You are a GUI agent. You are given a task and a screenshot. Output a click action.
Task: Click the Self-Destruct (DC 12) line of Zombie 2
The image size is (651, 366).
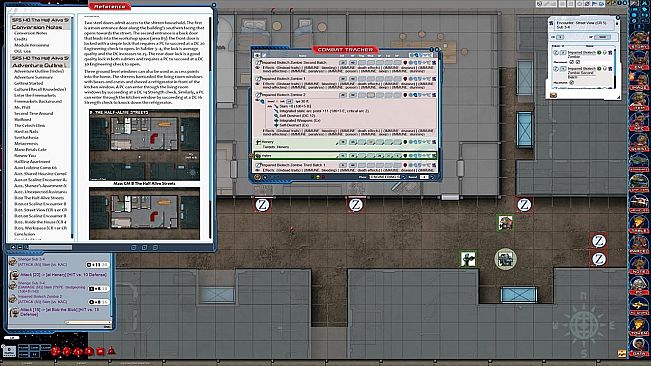(297, 116)
